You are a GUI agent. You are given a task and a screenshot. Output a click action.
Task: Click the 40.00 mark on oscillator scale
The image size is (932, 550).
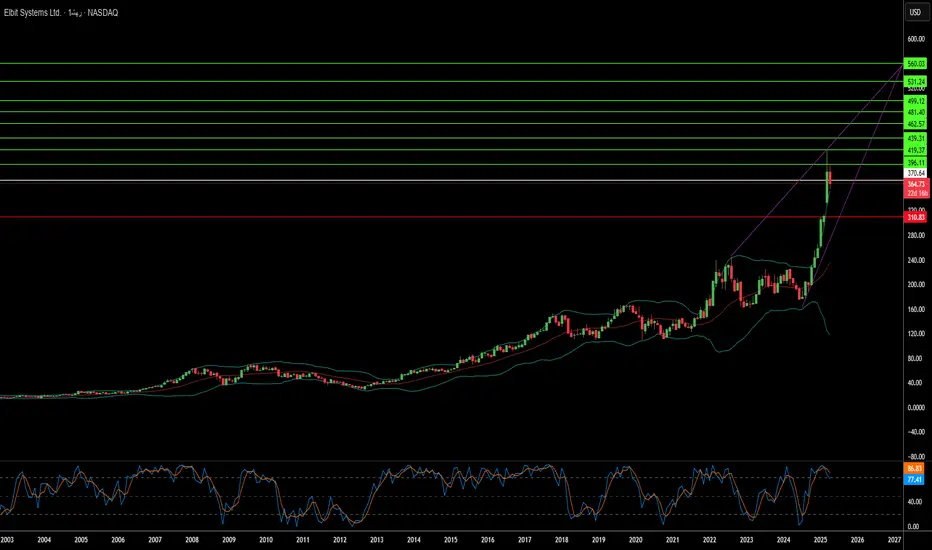[914, 502]
